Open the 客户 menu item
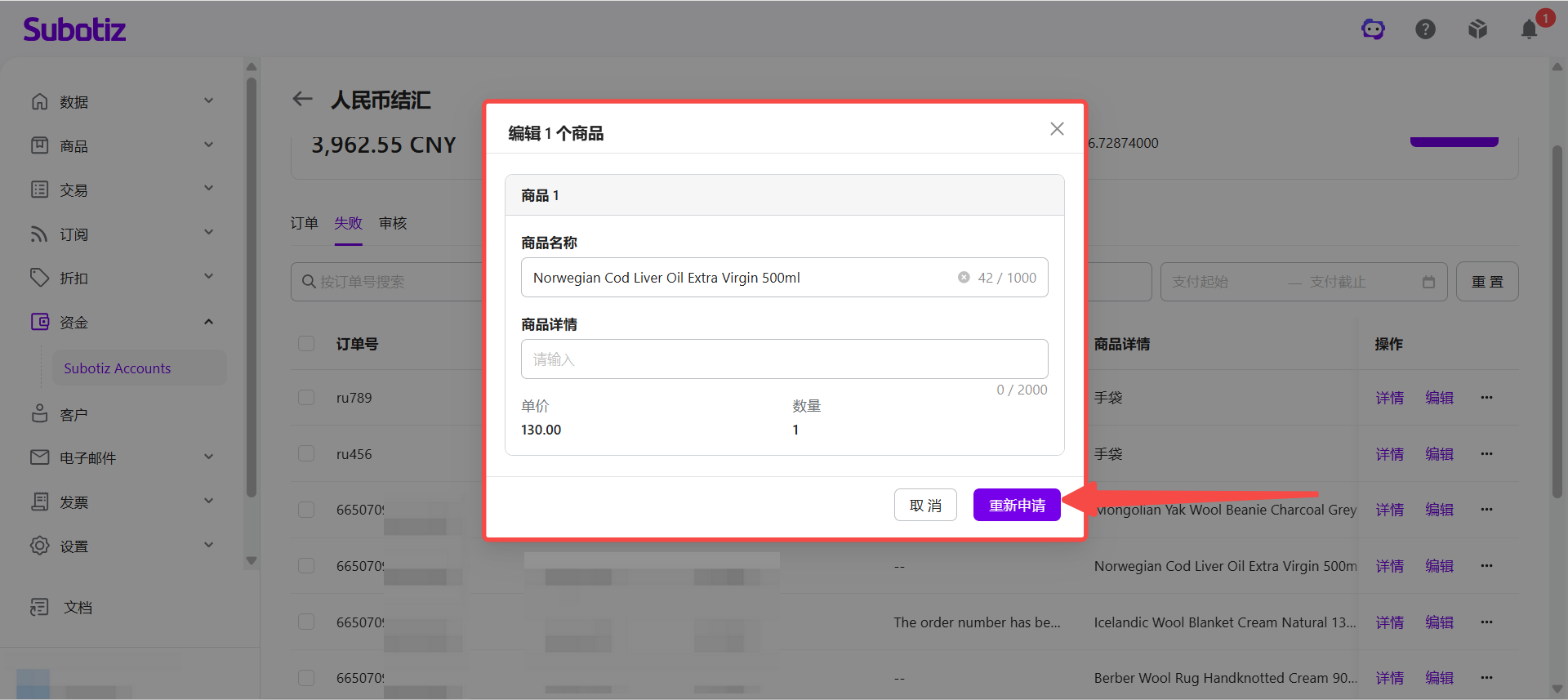 pos(73,414)
